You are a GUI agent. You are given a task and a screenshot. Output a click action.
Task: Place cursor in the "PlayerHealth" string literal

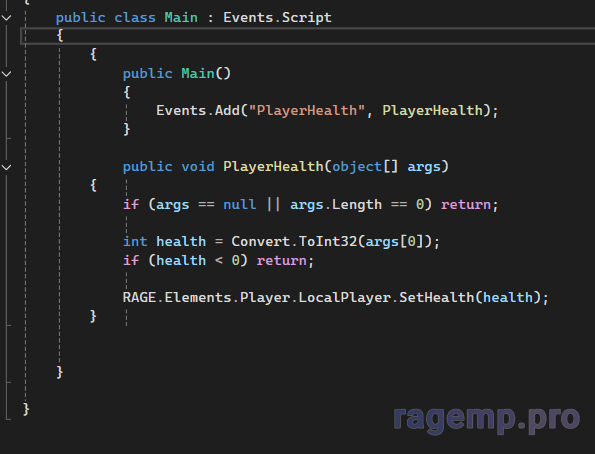307,110
